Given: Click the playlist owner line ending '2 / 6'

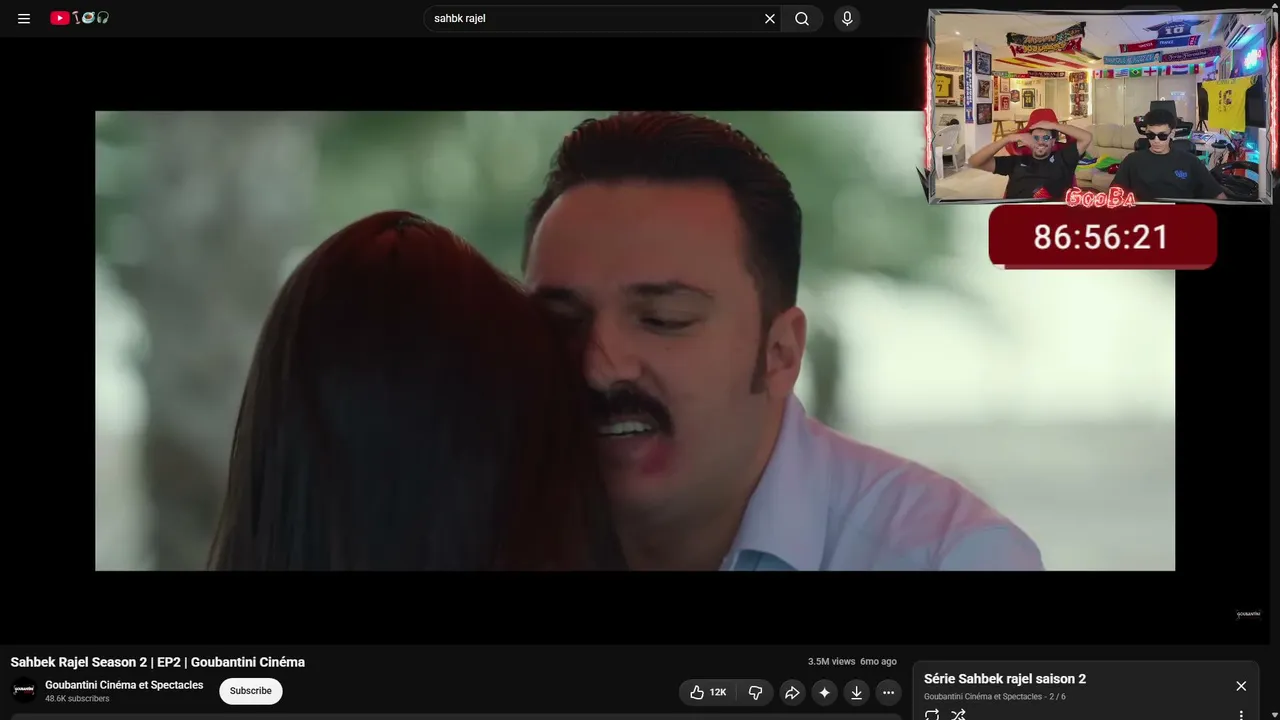Looking at the screenshot, I should (x=995, y=697).
